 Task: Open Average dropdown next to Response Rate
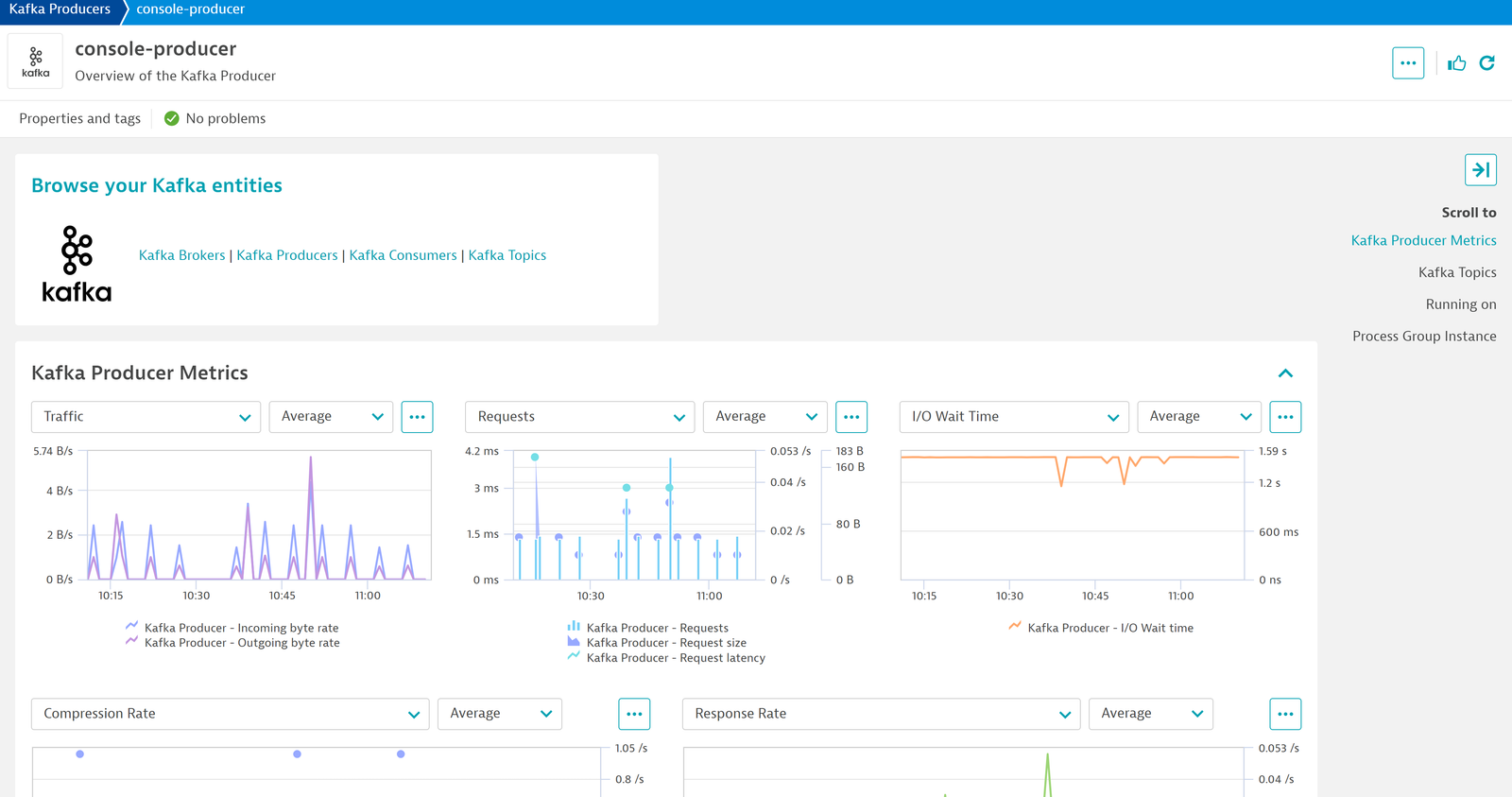(1151, 714)
